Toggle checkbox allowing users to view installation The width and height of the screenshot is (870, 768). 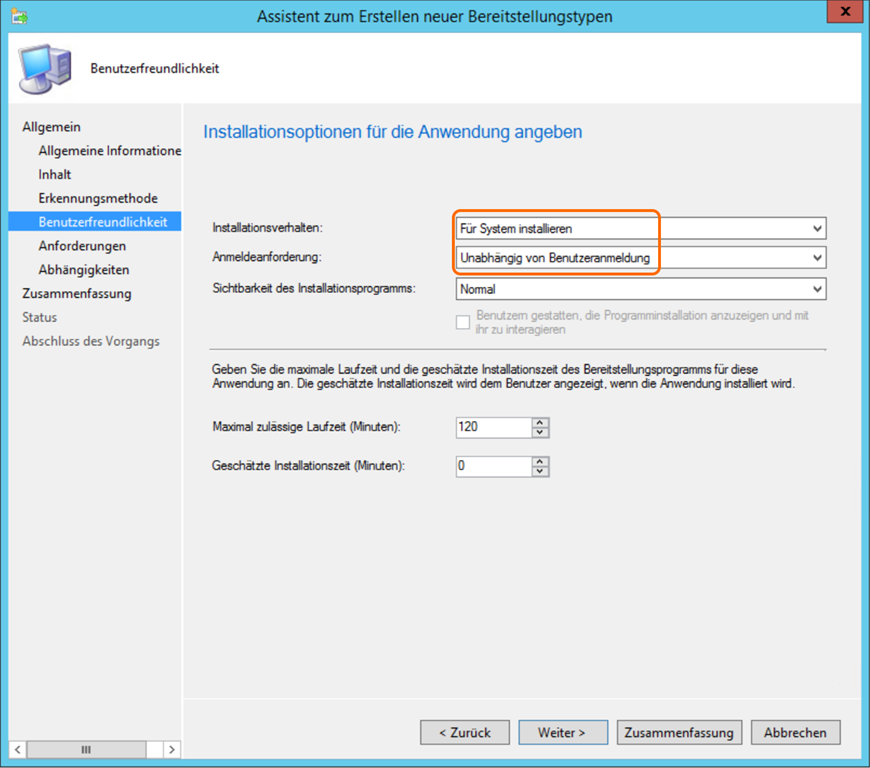(x=463, y=322)
